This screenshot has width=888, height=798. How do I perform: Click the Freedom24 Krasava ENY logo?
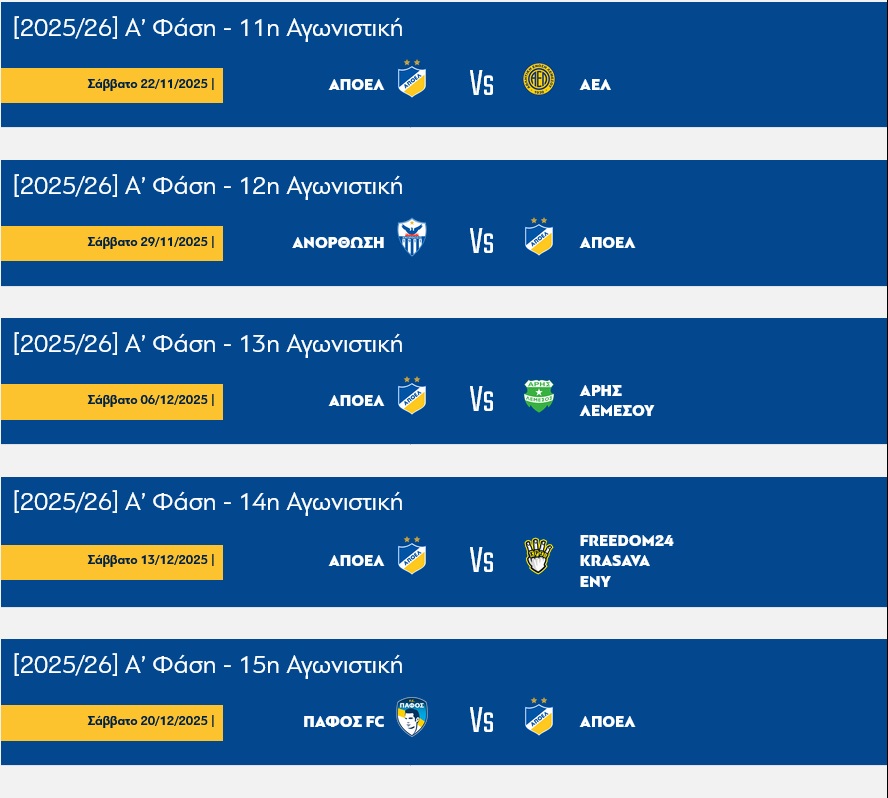point(538,557)
